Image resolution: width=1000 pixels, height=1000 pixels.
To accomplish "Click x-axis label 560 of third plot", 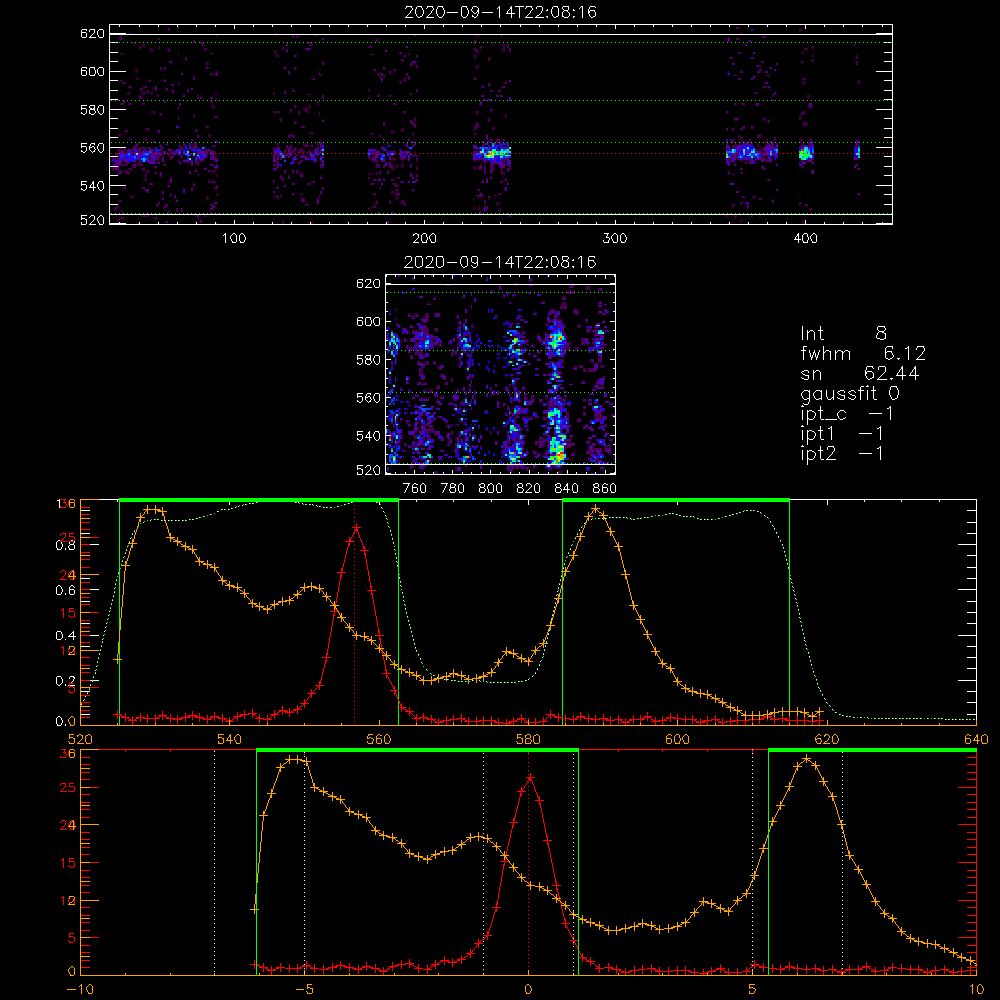I will 379,740.
